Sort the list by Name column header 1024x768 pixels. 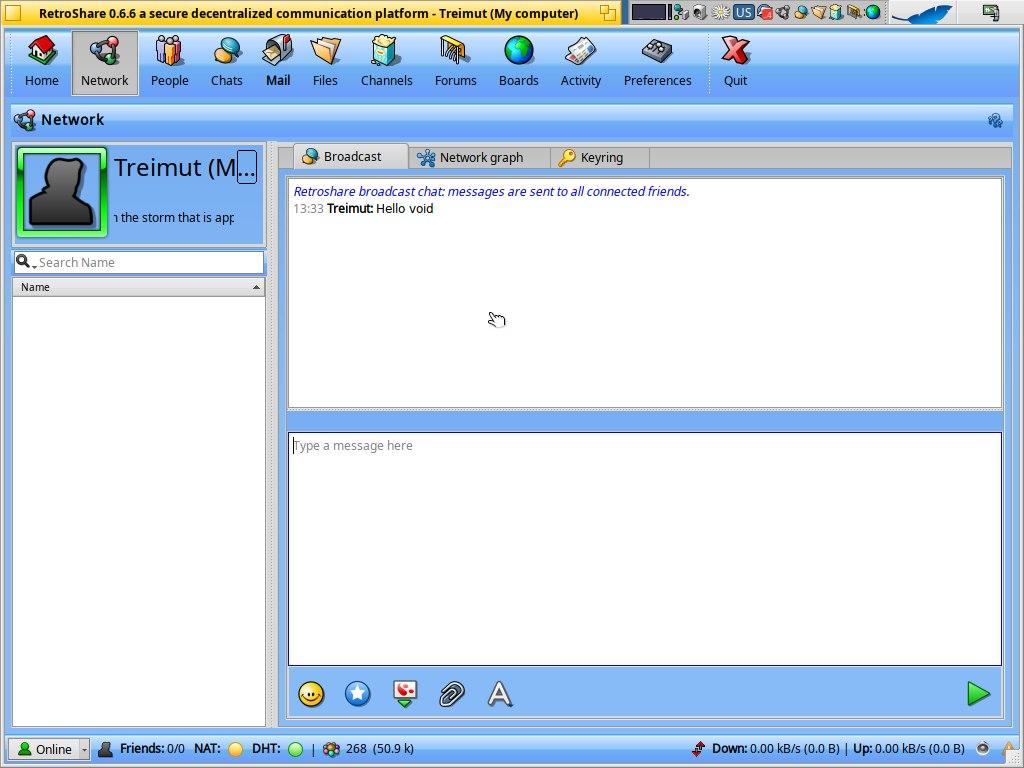pos(138,287)
